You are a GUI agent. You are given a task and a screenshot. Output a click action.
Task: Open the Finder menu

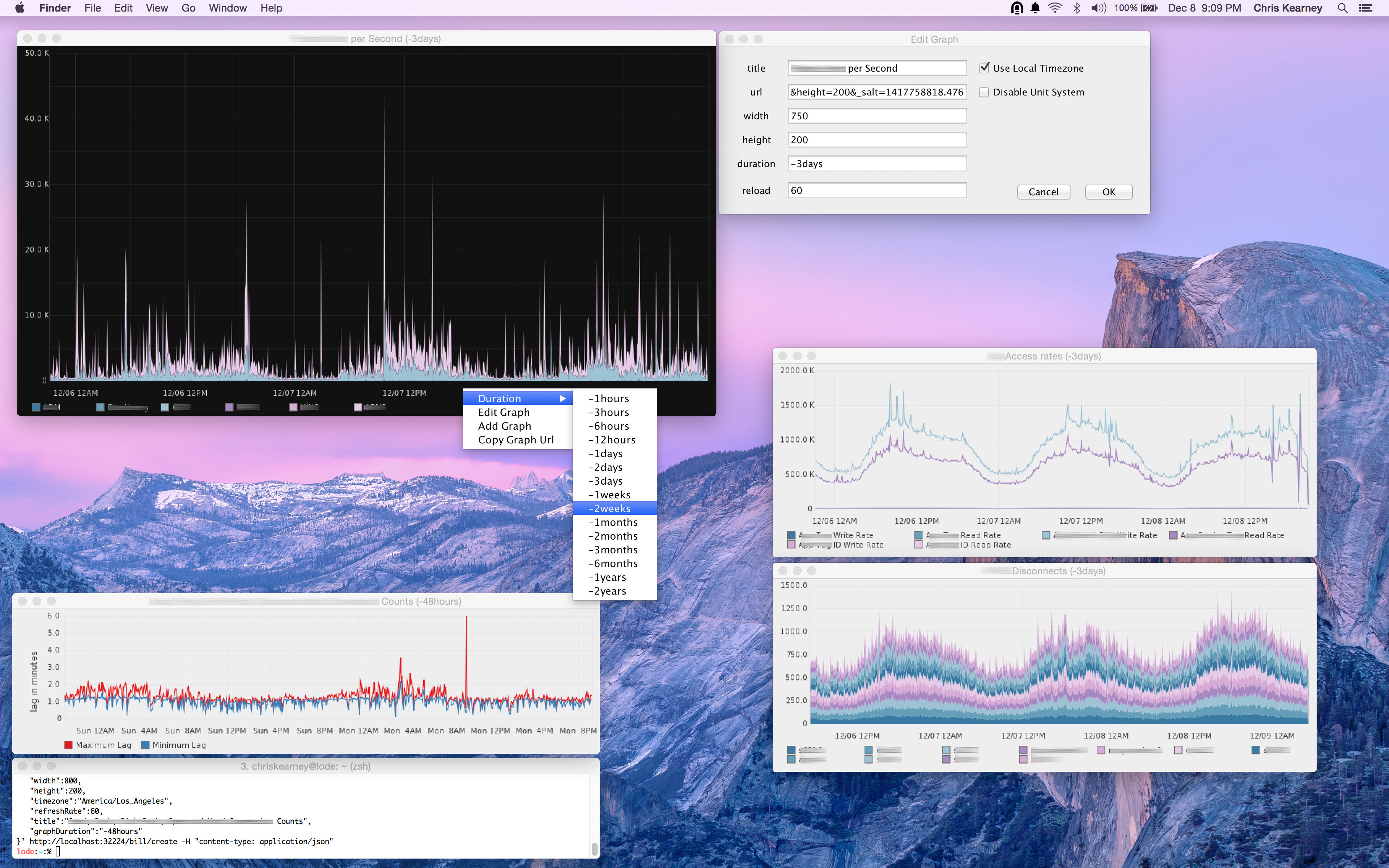[55, 8]
